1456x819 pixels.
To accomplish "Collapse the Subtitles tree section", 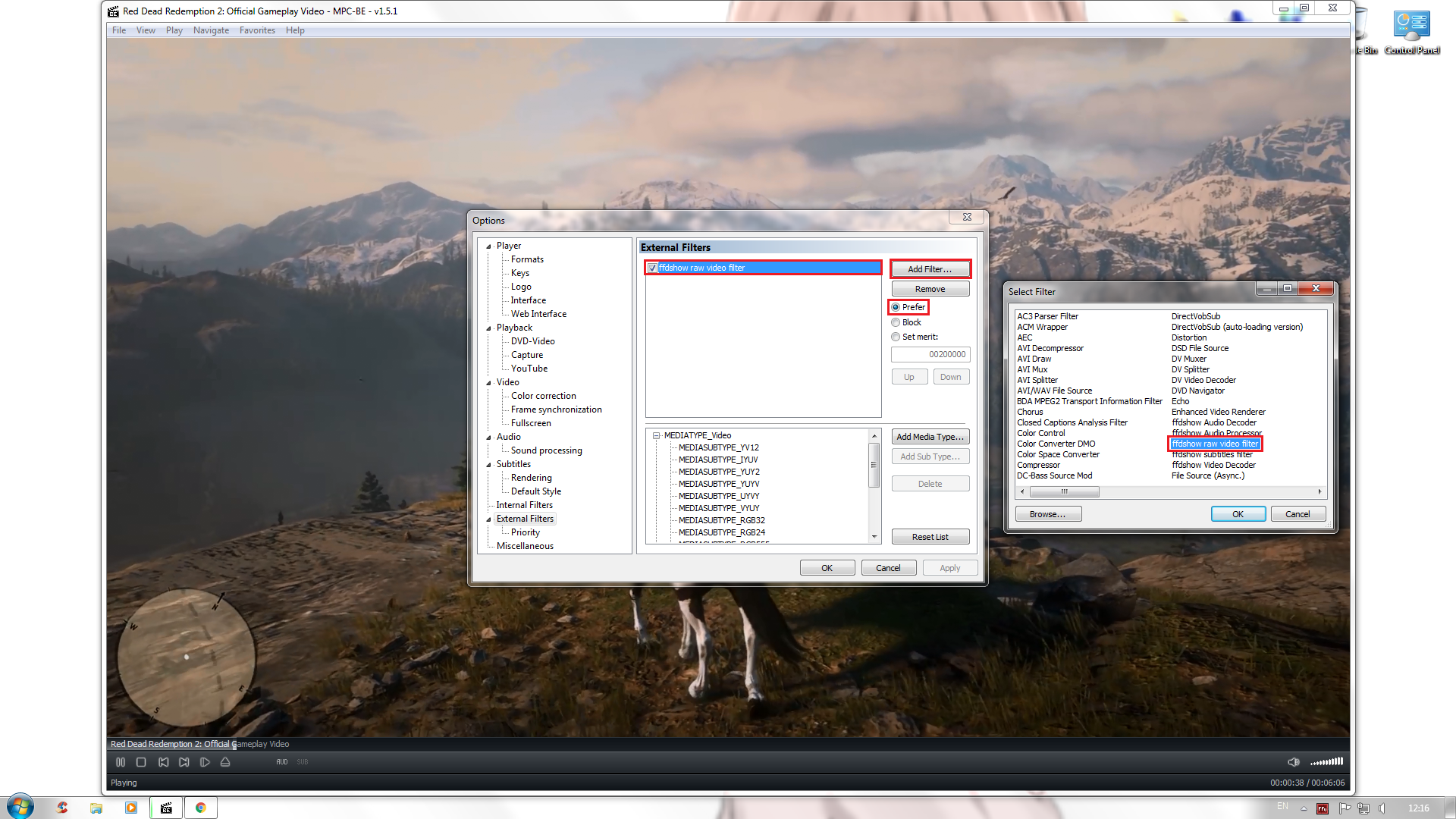I will pyautogui.click(x=489, y=465).
